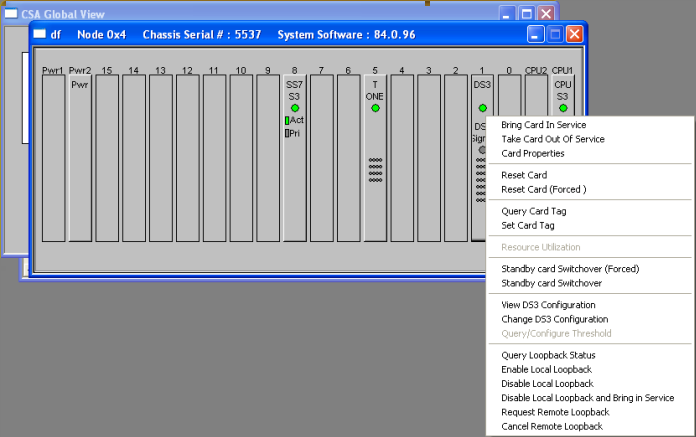The height and width of the screenshot is (437, 696).
Task: Select Request Remote Loopback
Action: coord(554,412)
